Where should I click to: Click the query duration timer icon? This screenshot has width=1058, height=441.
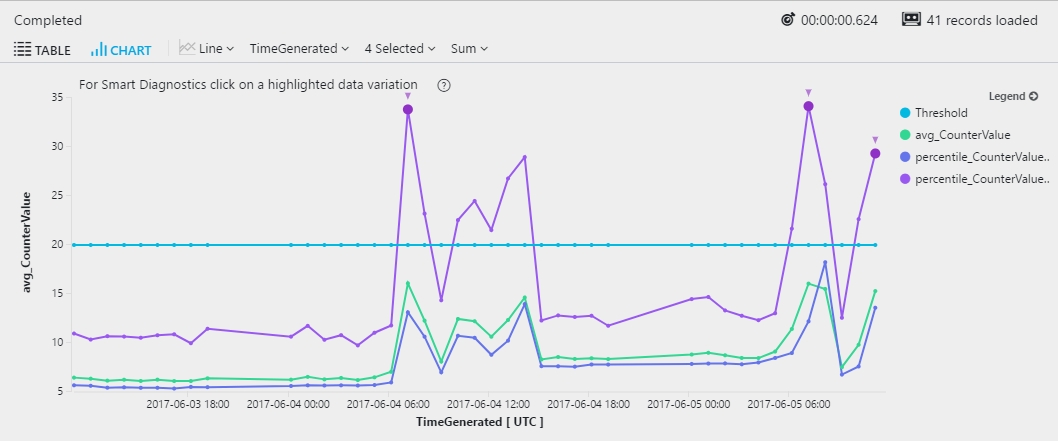[x=787, y=20]
